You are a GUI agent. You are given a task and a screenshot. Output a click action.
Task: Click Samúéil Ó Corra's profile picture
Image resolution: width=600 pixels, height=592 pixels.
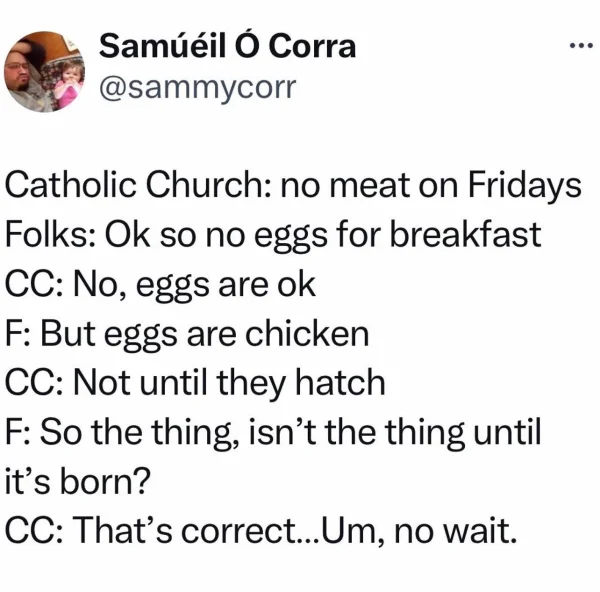[44, 72]
